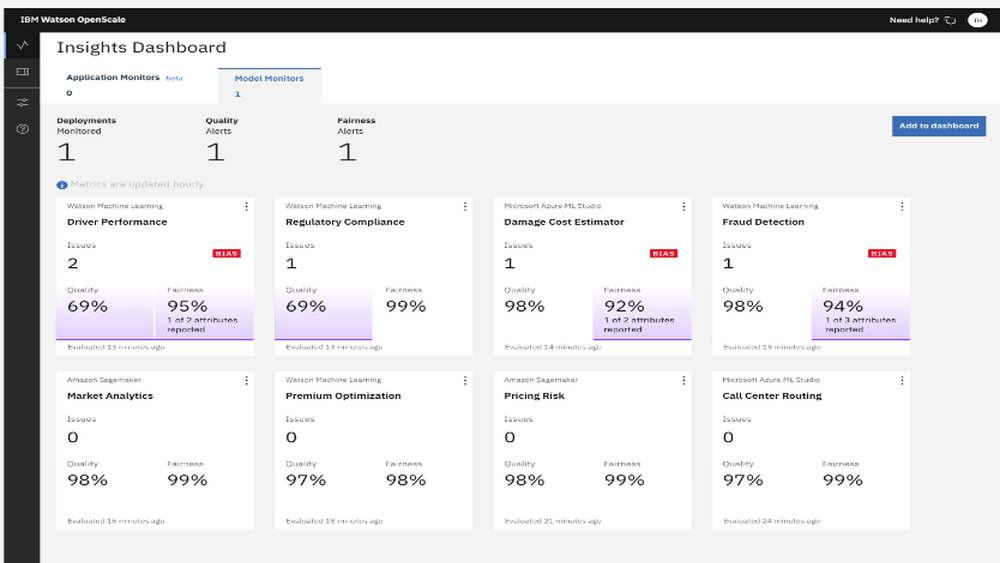Open the Regulatory Compliance card title
The height and width of the screenshot is (563, 1000).
pyautogui.click(x=344, y=222)
